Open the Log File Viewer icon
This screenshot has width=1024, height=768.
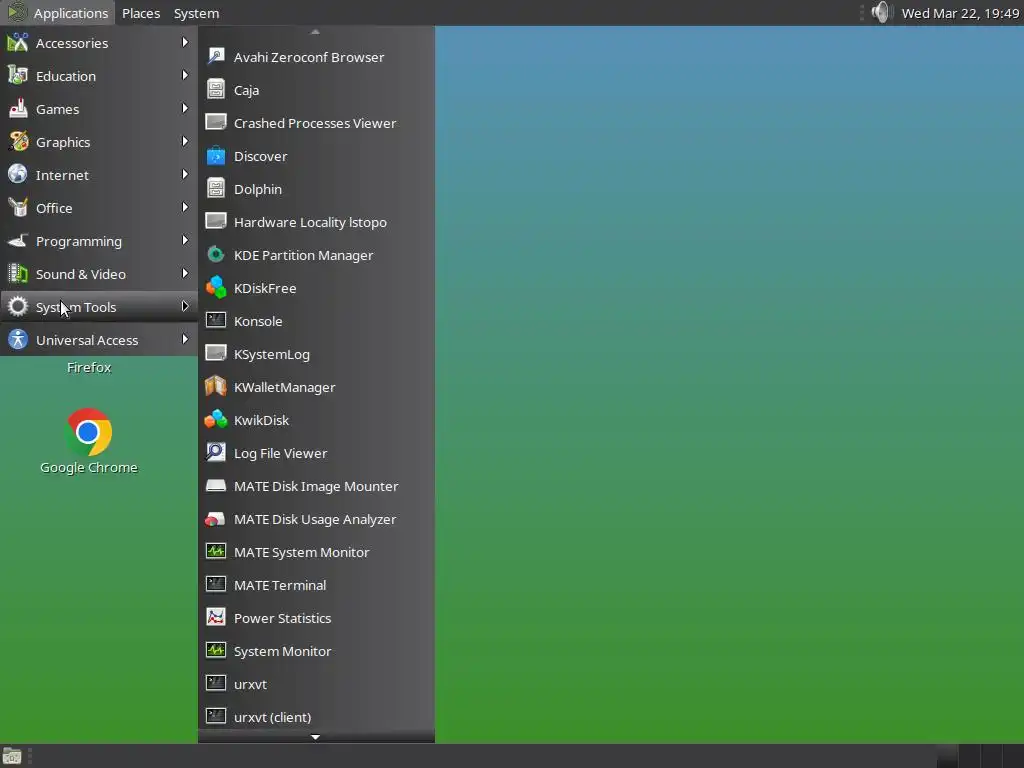point(216,453)
